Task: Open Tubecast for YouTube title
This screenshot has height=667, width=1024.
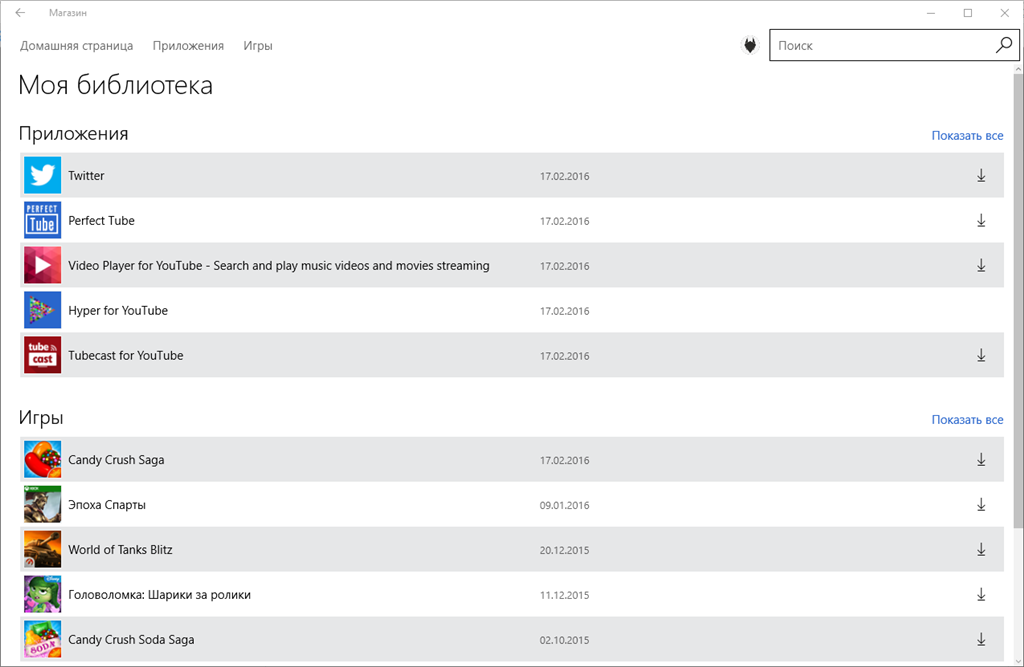Action: (125, 356)
